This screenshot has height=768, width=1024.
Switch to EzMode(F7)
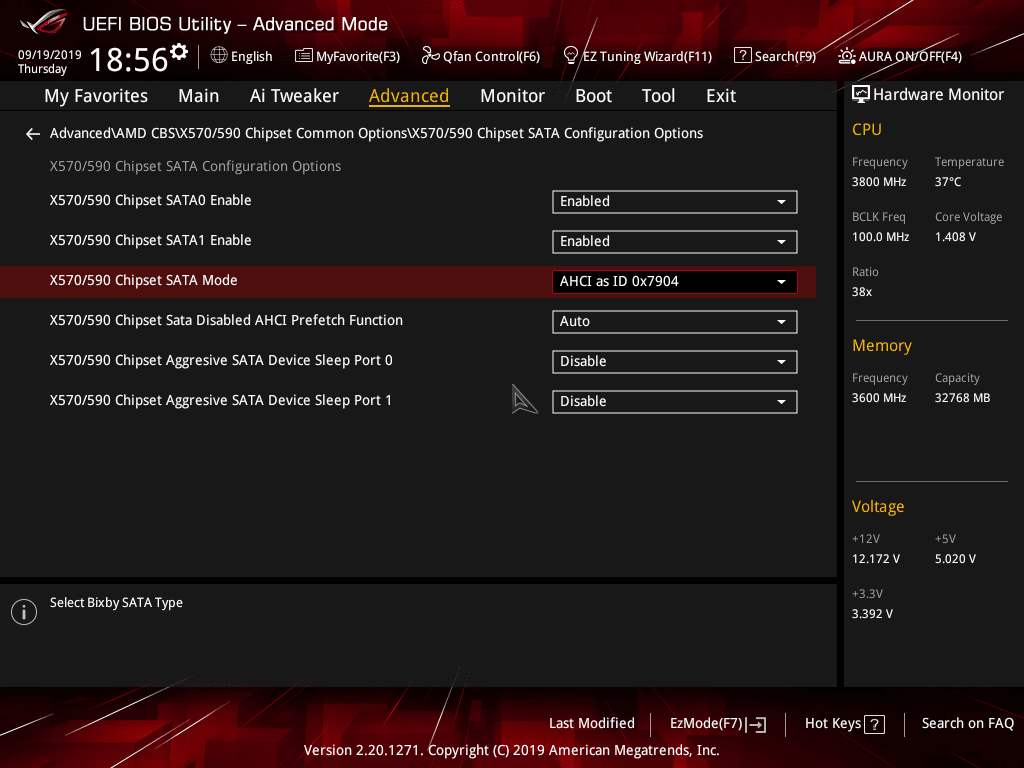[718, 724]
